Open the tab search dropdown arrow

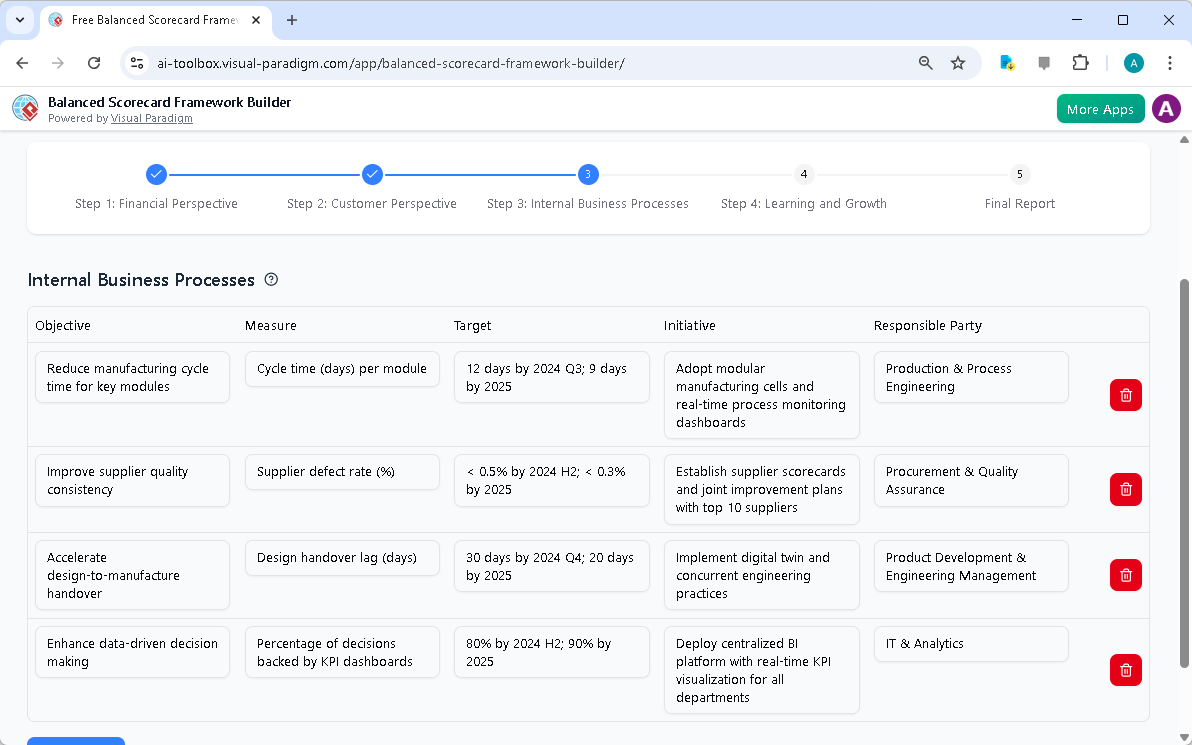(x=19, y=20)
